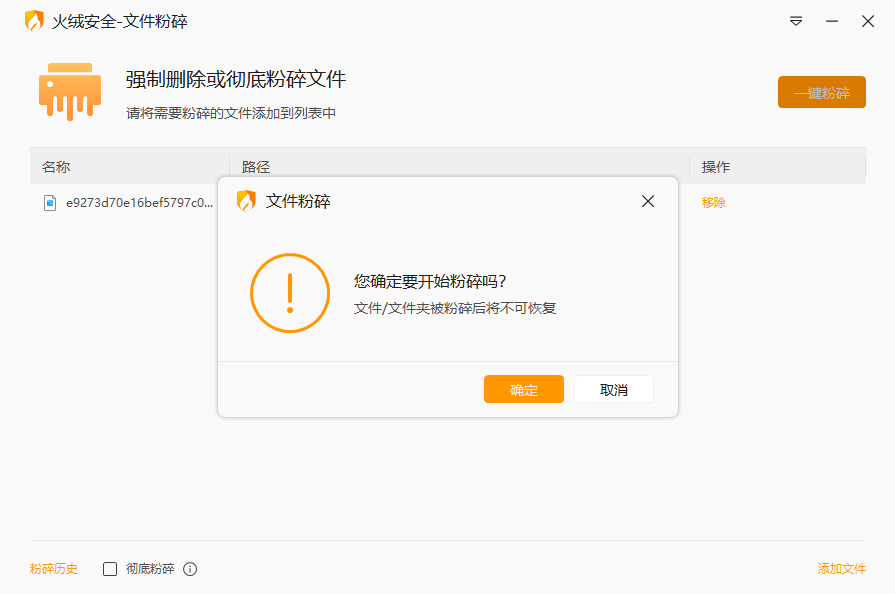Image resolution: width=895 pixels, height=594 pixels.
Task: Confirm shredding with the 确定 button
Action: point(524,390)
